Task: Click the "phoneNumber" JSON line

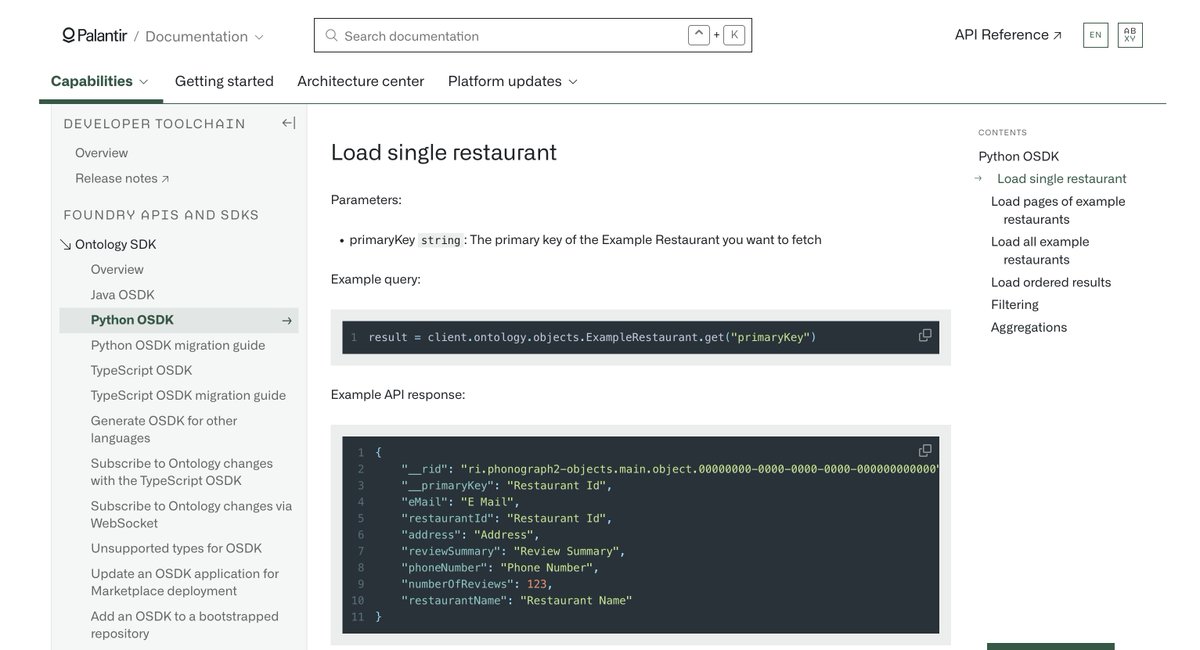Action: (x=500, y=567)
